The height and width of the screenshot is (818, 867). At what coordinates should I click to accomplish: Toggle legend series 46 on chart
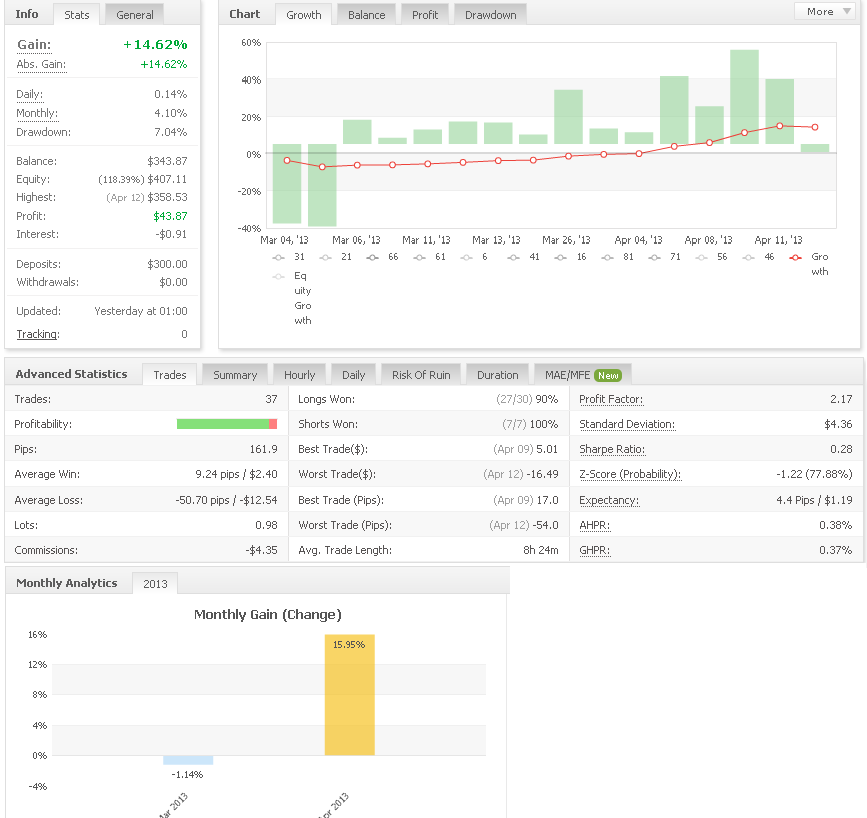pos(759,257)
